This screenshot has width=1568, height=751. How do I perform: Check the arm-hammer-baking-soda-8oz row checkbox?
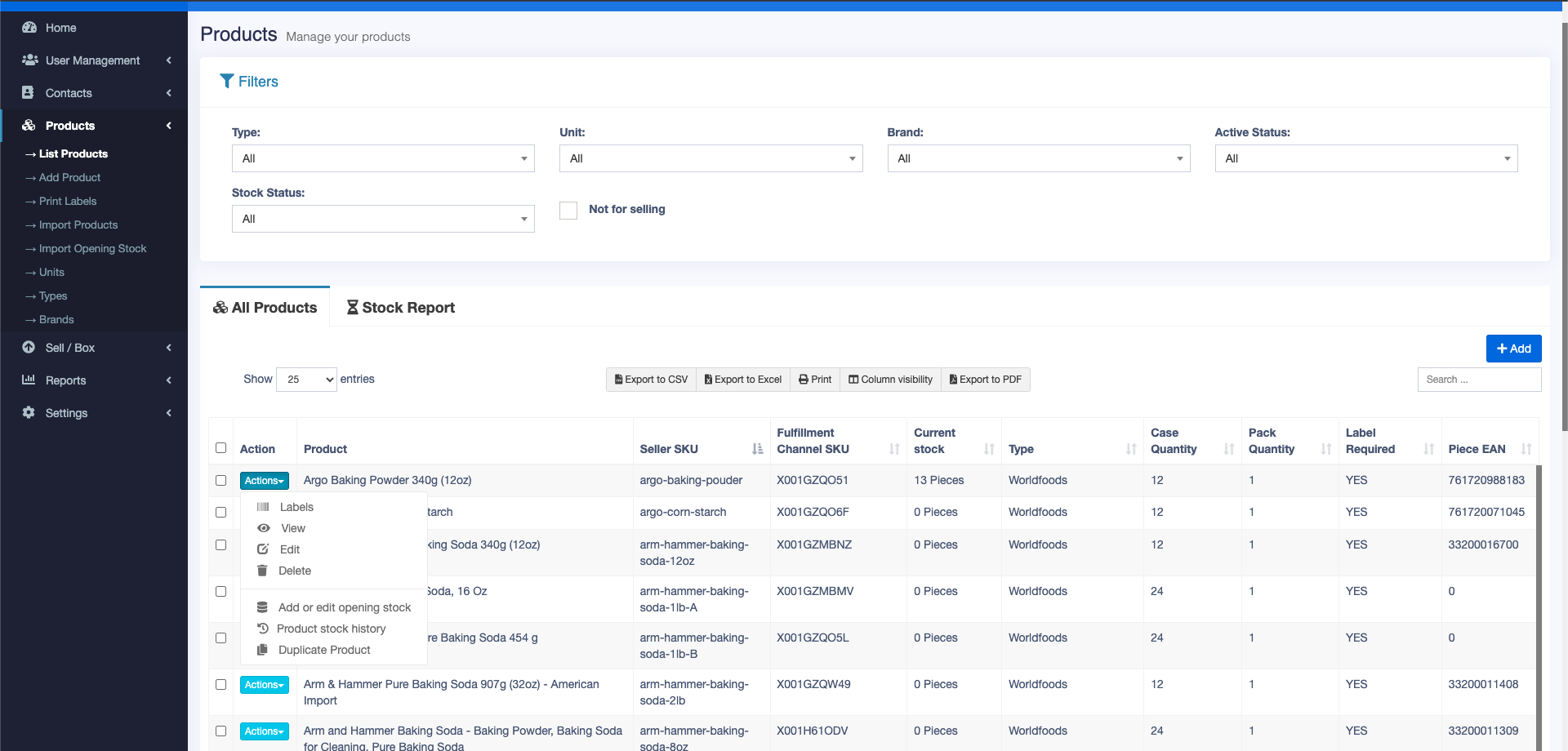[220, 731]
